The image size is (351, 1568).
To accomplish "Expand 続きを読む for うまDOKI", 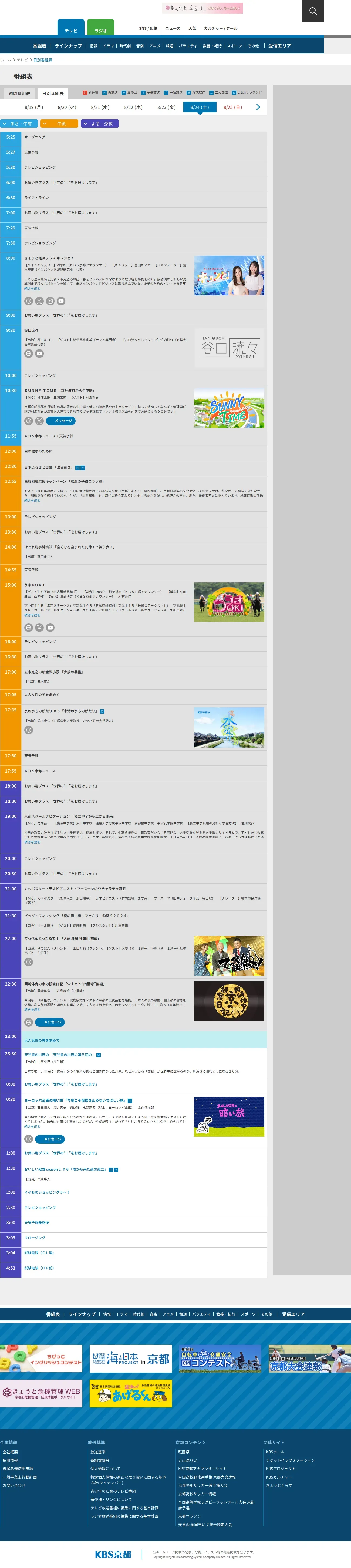I will click(32, 615).
